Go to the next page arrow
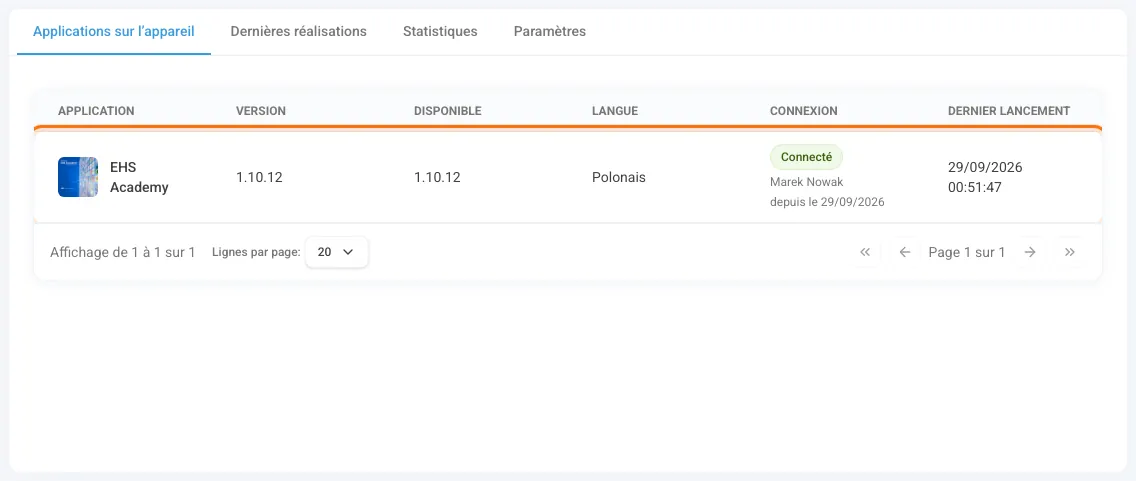This screenshot has width=1136, height=481. tap(1030, 252)
